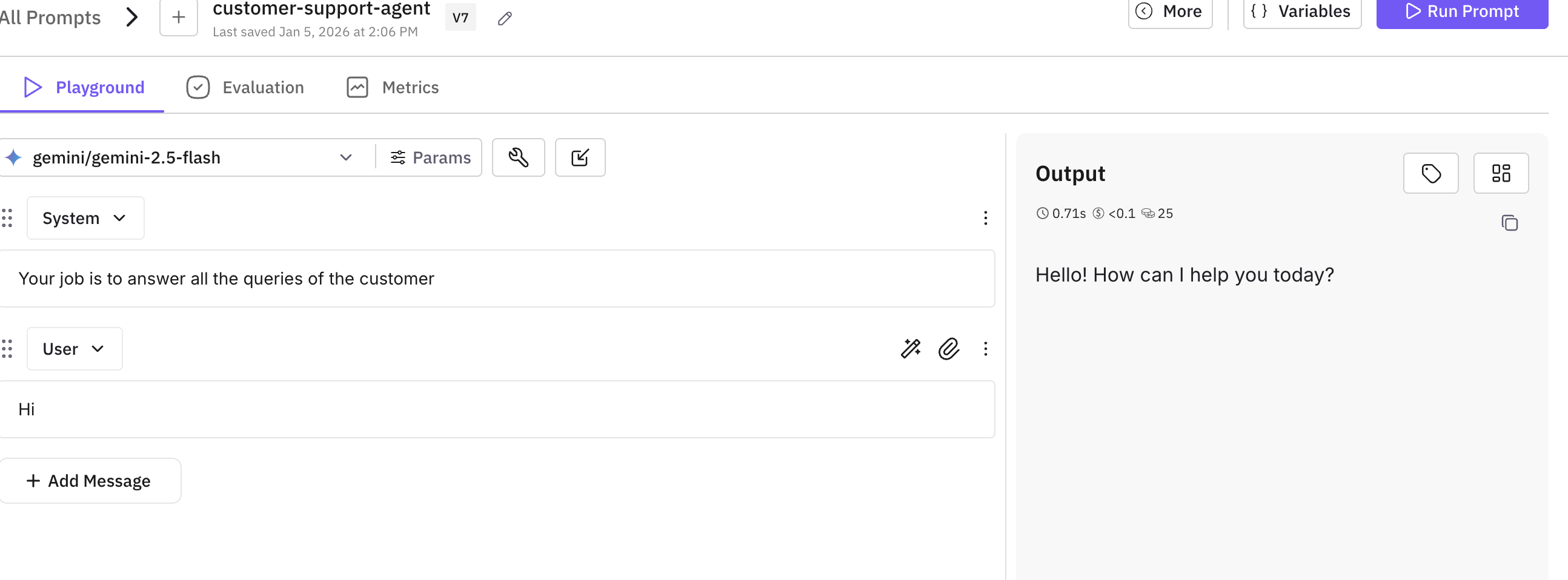Add a new message
This screenshot has height=580, width=1568.
[90, 481]
